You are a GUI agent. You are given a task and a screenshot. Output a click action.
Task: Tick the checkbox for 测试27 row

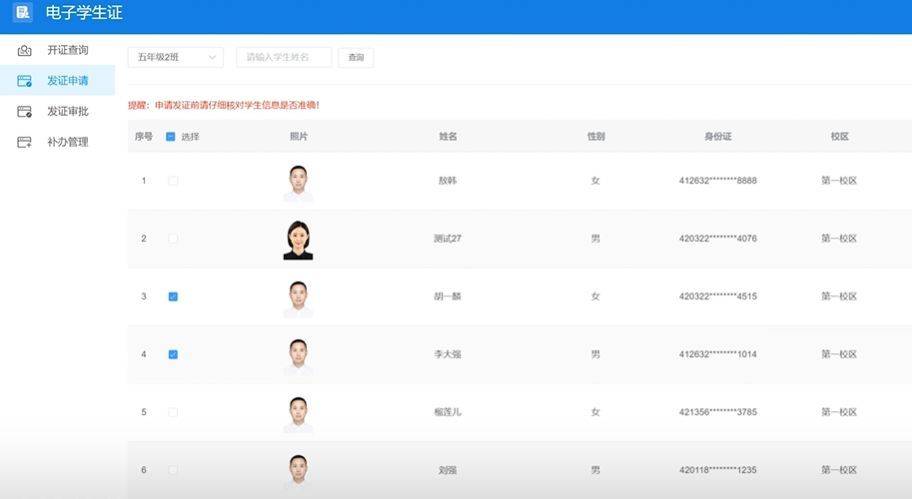click(x=173, y=239)
